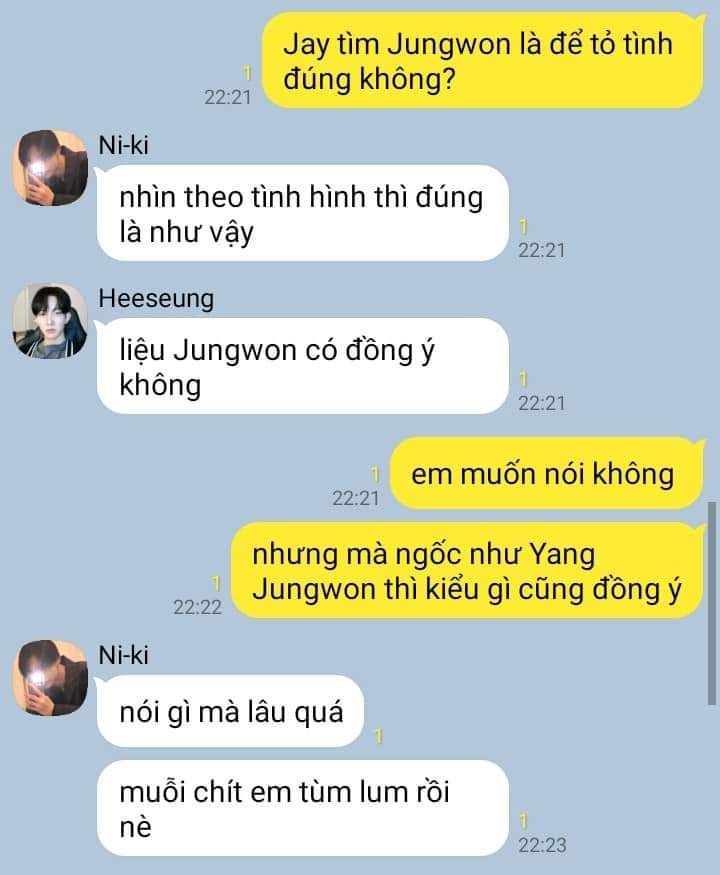
Task: Tap the yellow 'em muốn nói không' bubble
Action: [546, 473]
